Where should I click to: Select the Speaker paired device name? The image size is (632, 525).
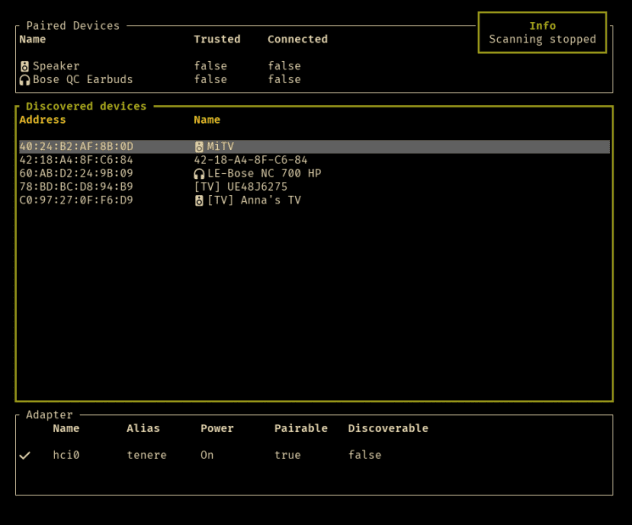[56, 66]
